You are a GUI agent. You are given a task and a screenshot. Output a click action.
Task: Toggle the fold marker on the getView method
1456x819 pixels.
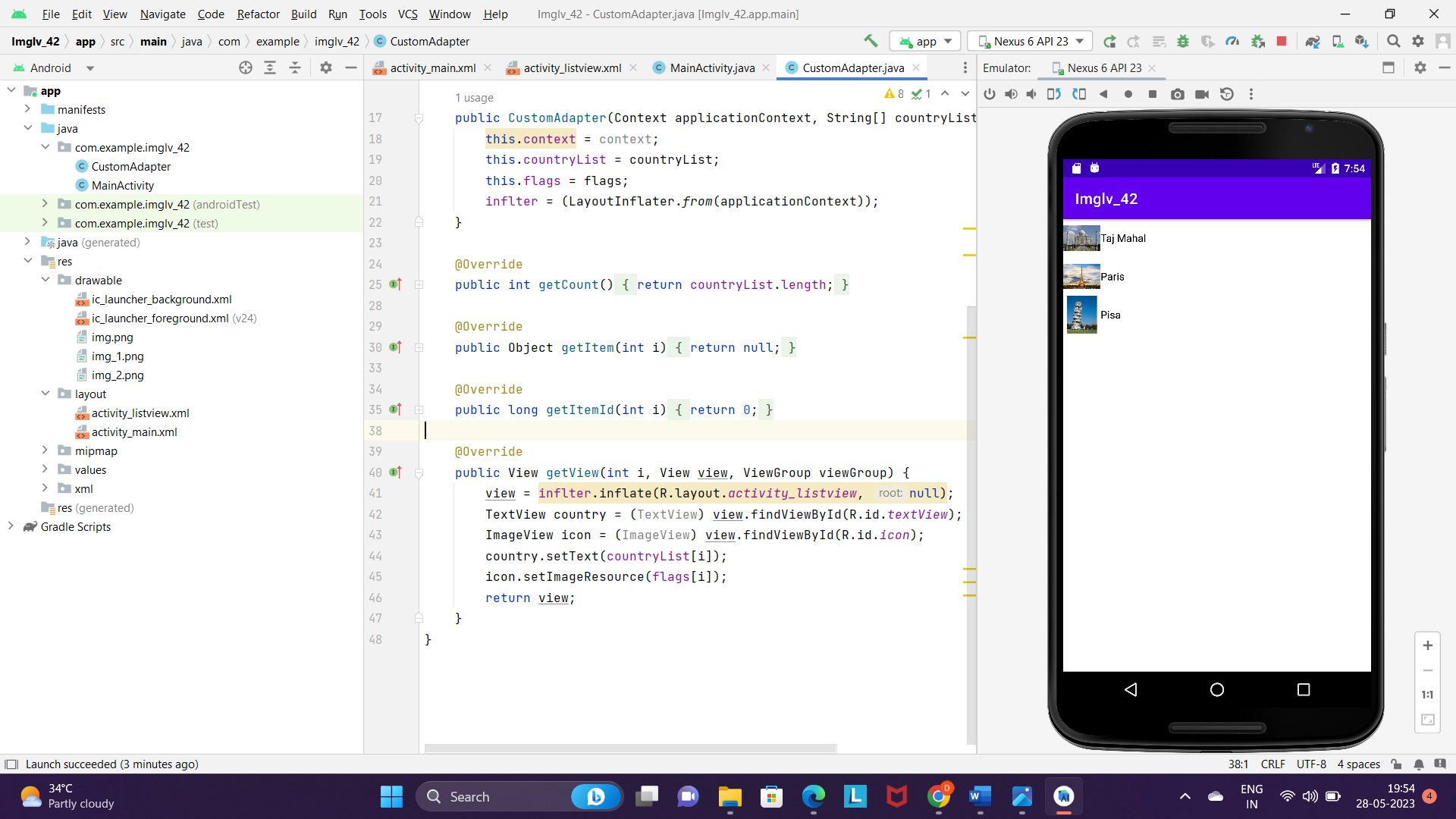point(419,472)
